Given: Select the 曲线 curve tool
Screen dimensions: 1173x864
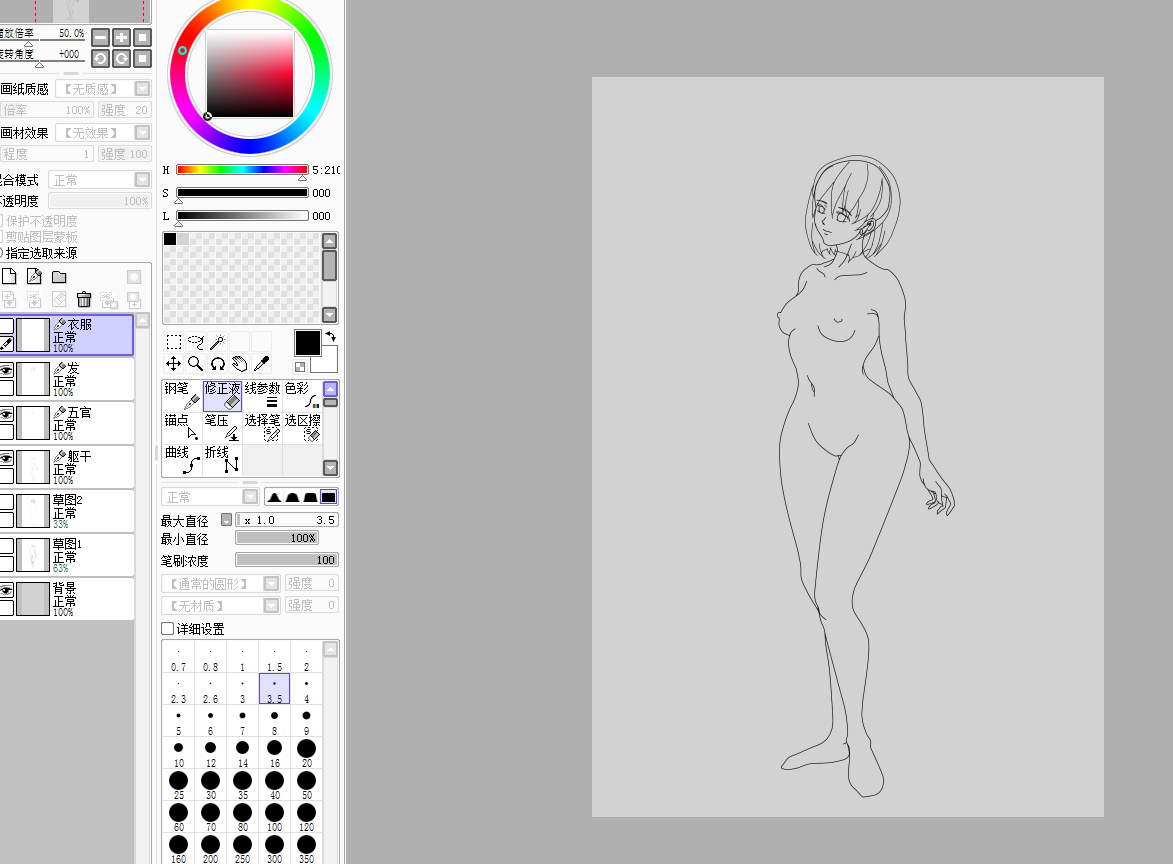Looking at the screenshot, I should [183, 460].
